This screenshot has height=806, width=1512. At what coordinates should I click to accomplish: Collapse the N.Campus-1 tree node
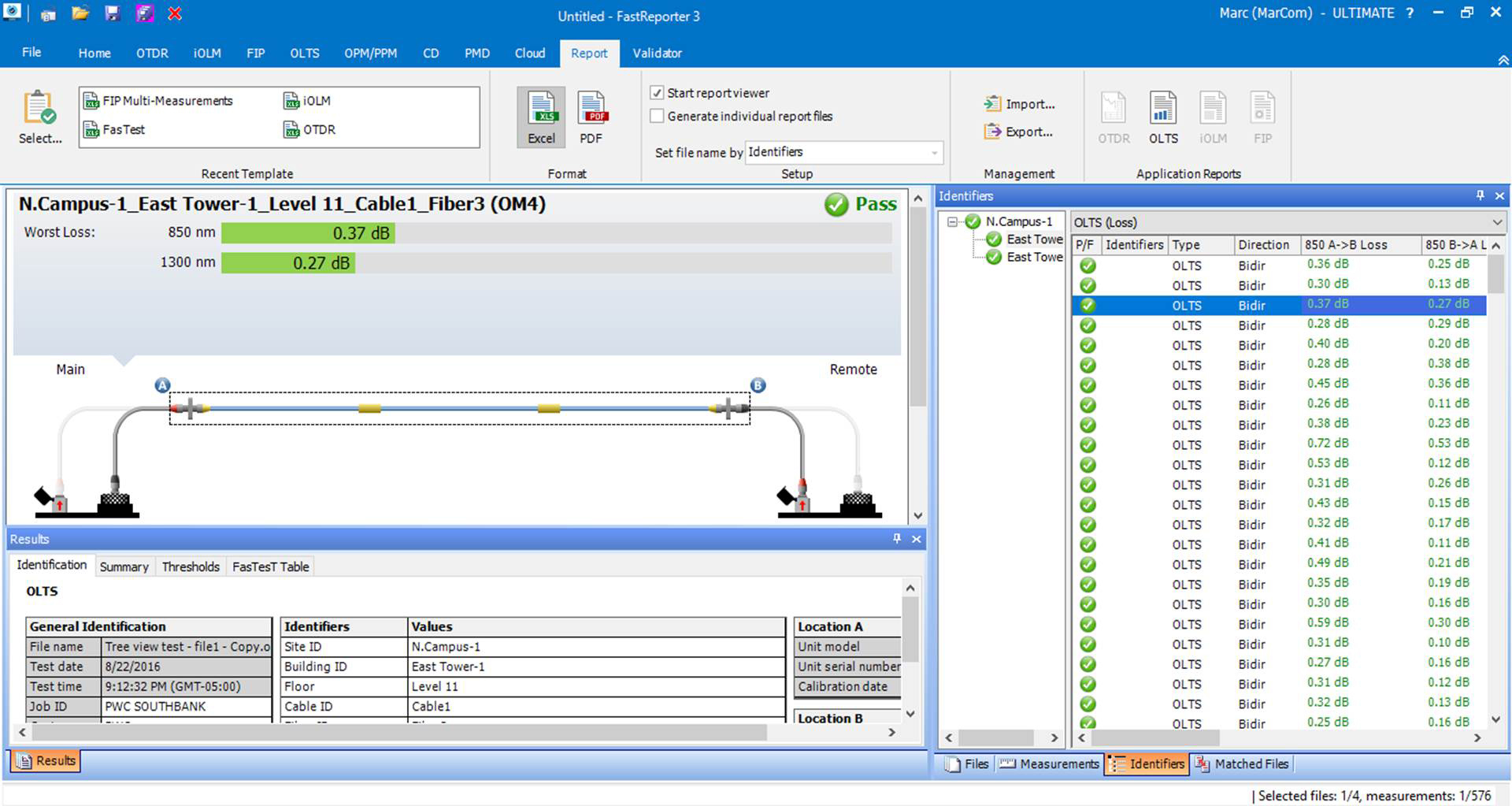click(x=952, y=222)
